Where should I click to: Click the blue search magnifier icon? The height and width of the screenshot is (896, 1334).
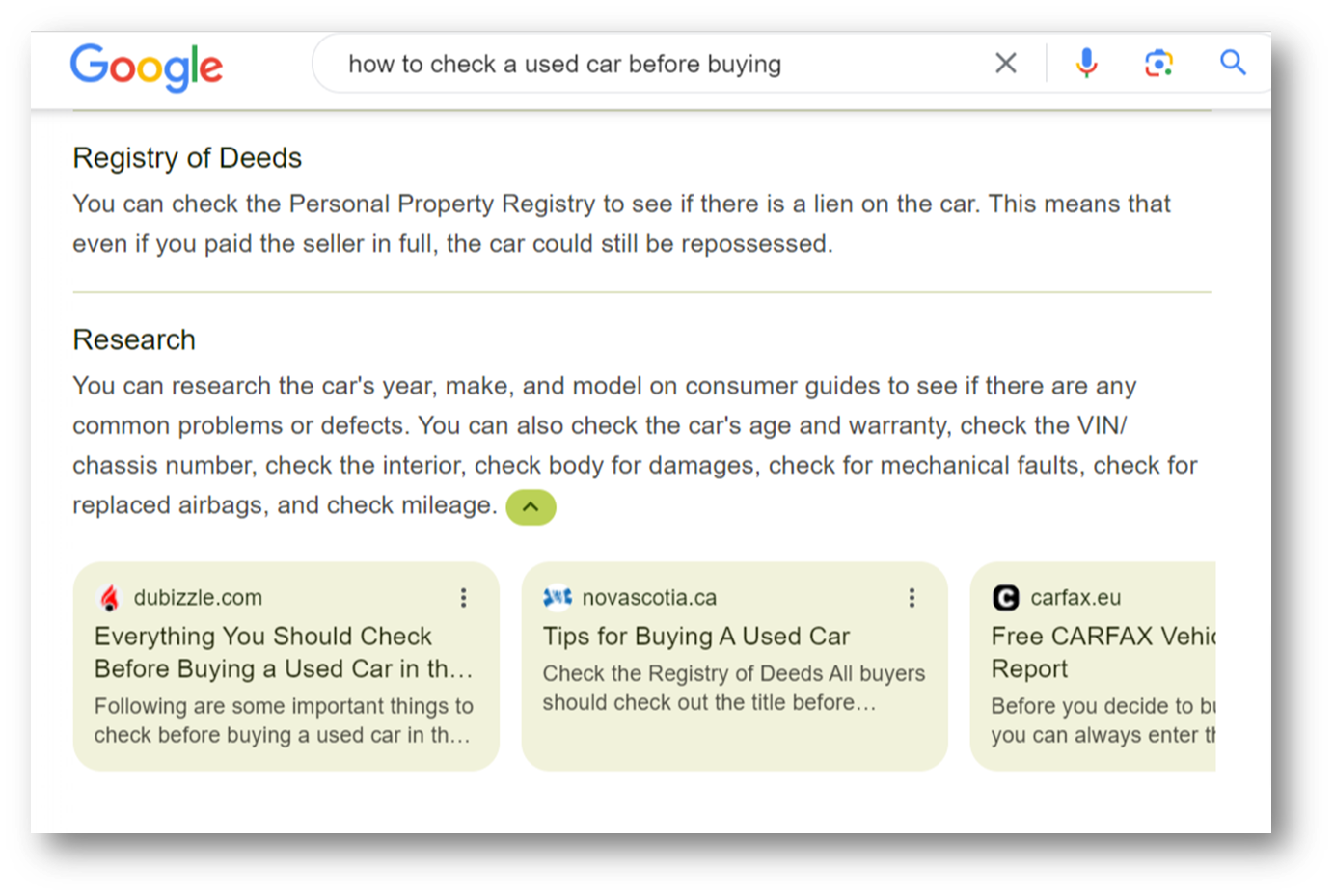pos(1233,63)
